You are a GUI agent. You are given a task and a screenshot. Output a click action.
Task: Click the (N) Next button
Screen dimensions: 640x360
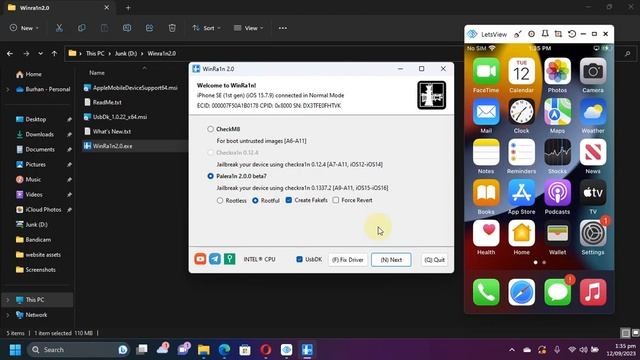(391, 260)
